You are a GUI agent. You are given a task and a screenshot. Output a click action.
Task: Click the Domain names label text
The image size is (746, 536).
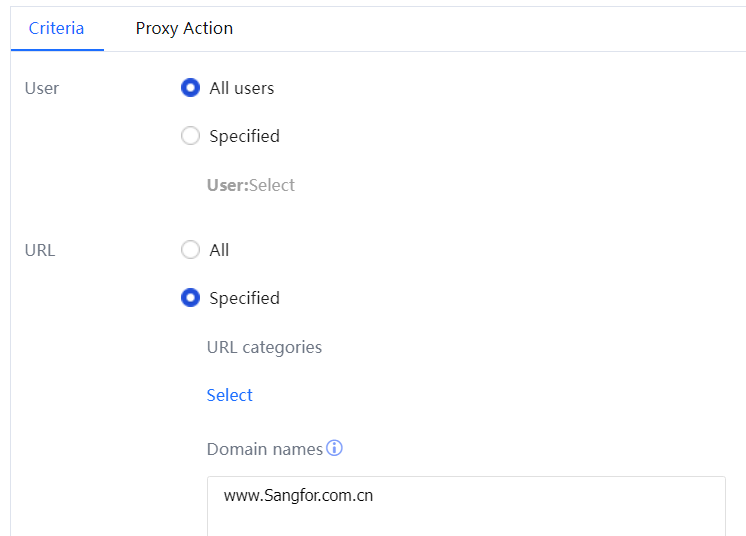point(264,449)
